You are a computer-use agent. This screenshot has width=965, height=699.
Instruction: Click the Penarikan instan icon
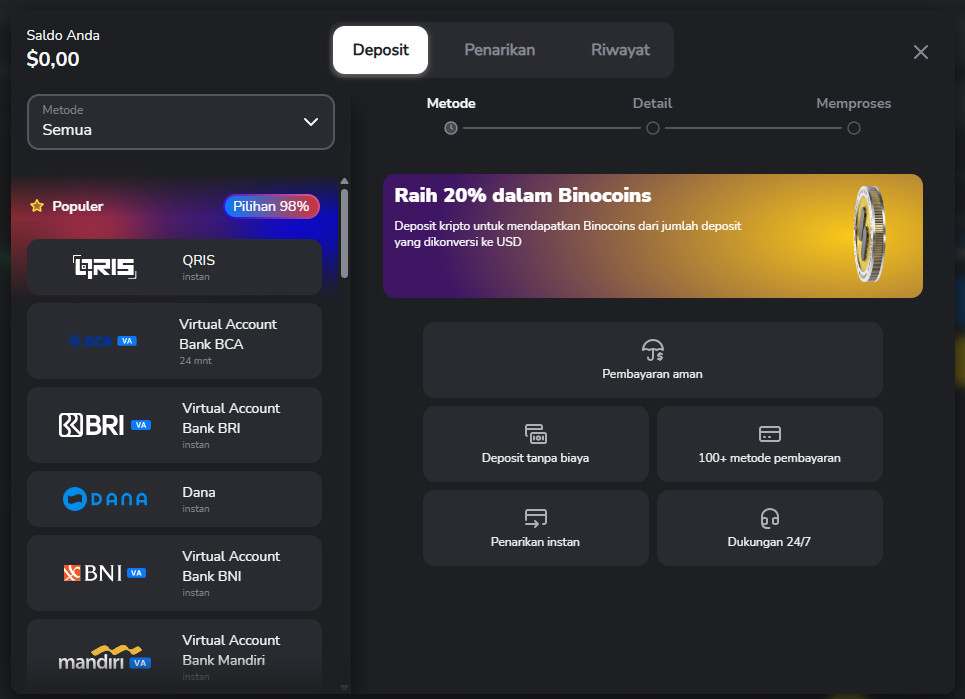(x=535, y=518)
